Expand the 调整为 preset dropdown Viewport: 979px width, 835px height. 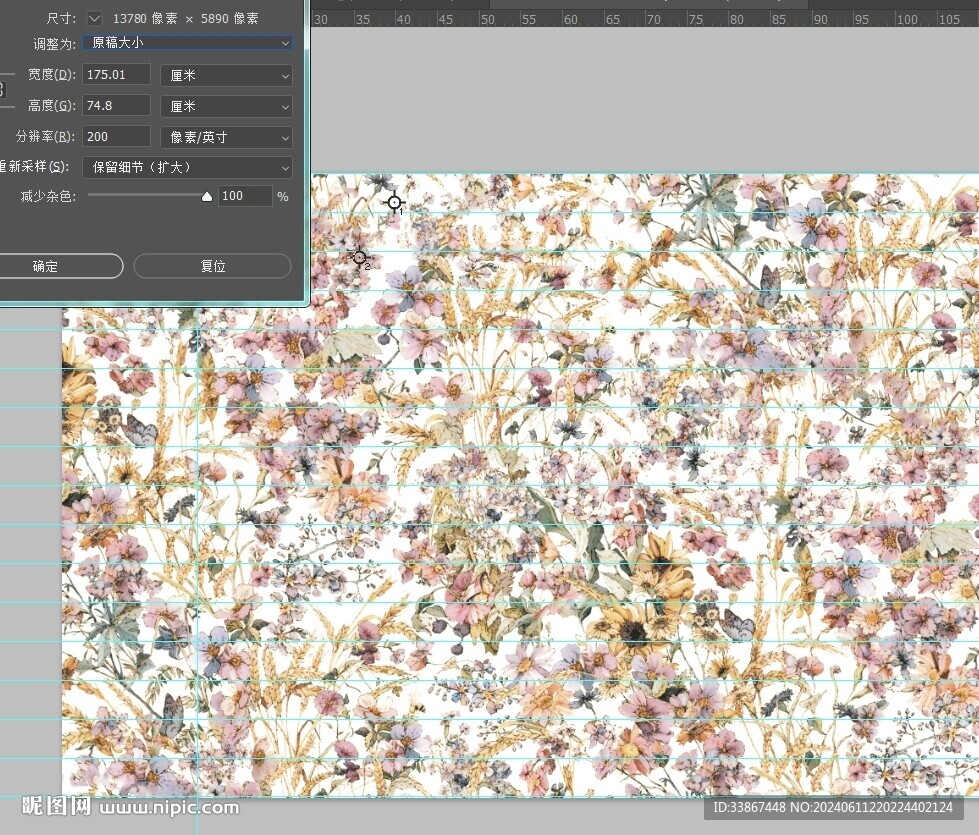click(x=187, y=43)
